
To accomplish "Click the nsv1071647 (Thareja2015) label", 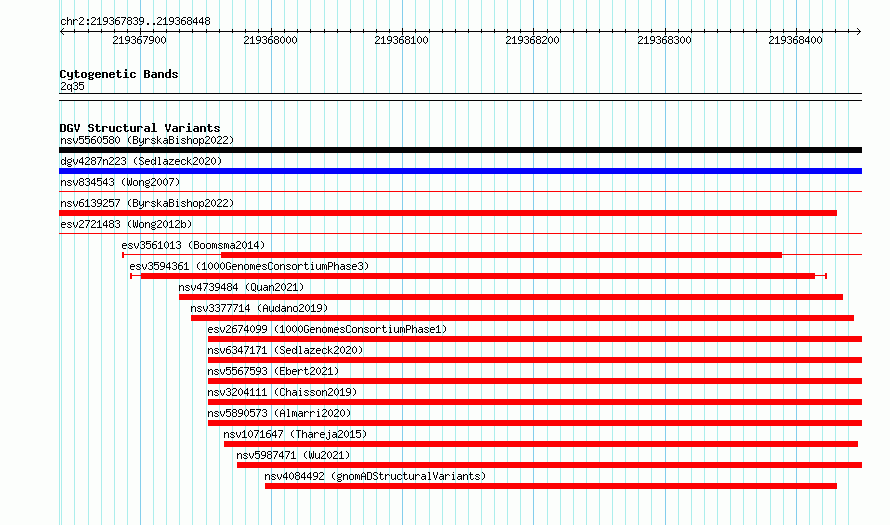I will point(295,434).
